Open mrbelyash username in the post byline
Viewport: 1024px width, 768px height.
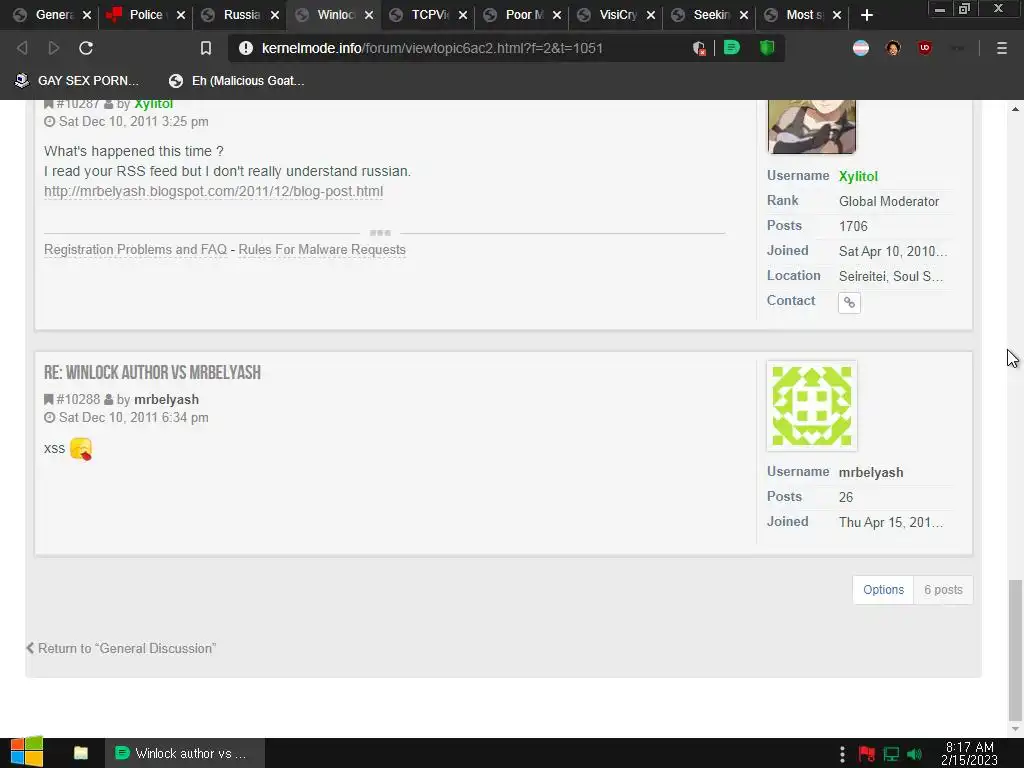(167, 400)
